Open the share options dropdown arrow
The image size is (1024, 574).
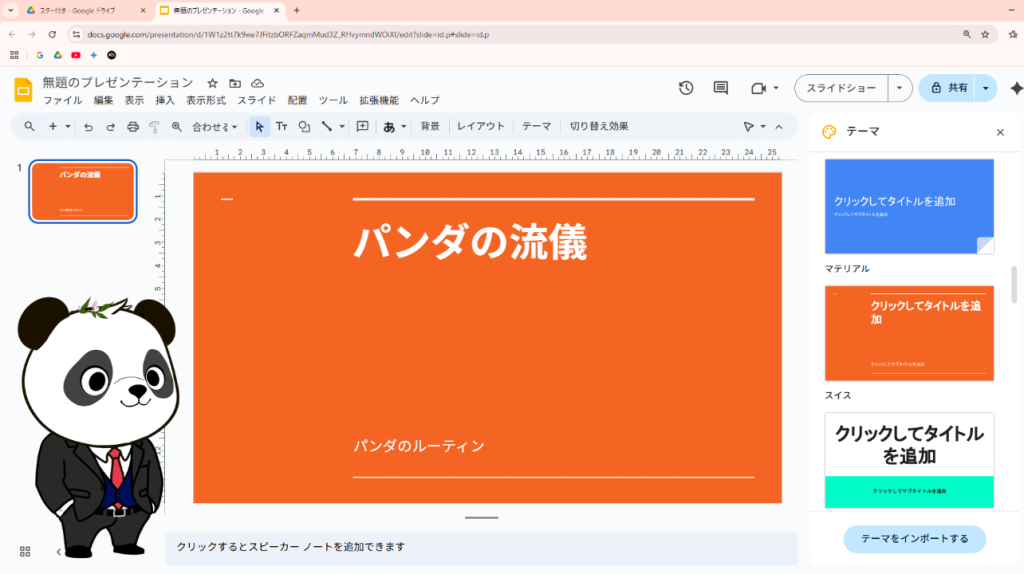(985, 88)
